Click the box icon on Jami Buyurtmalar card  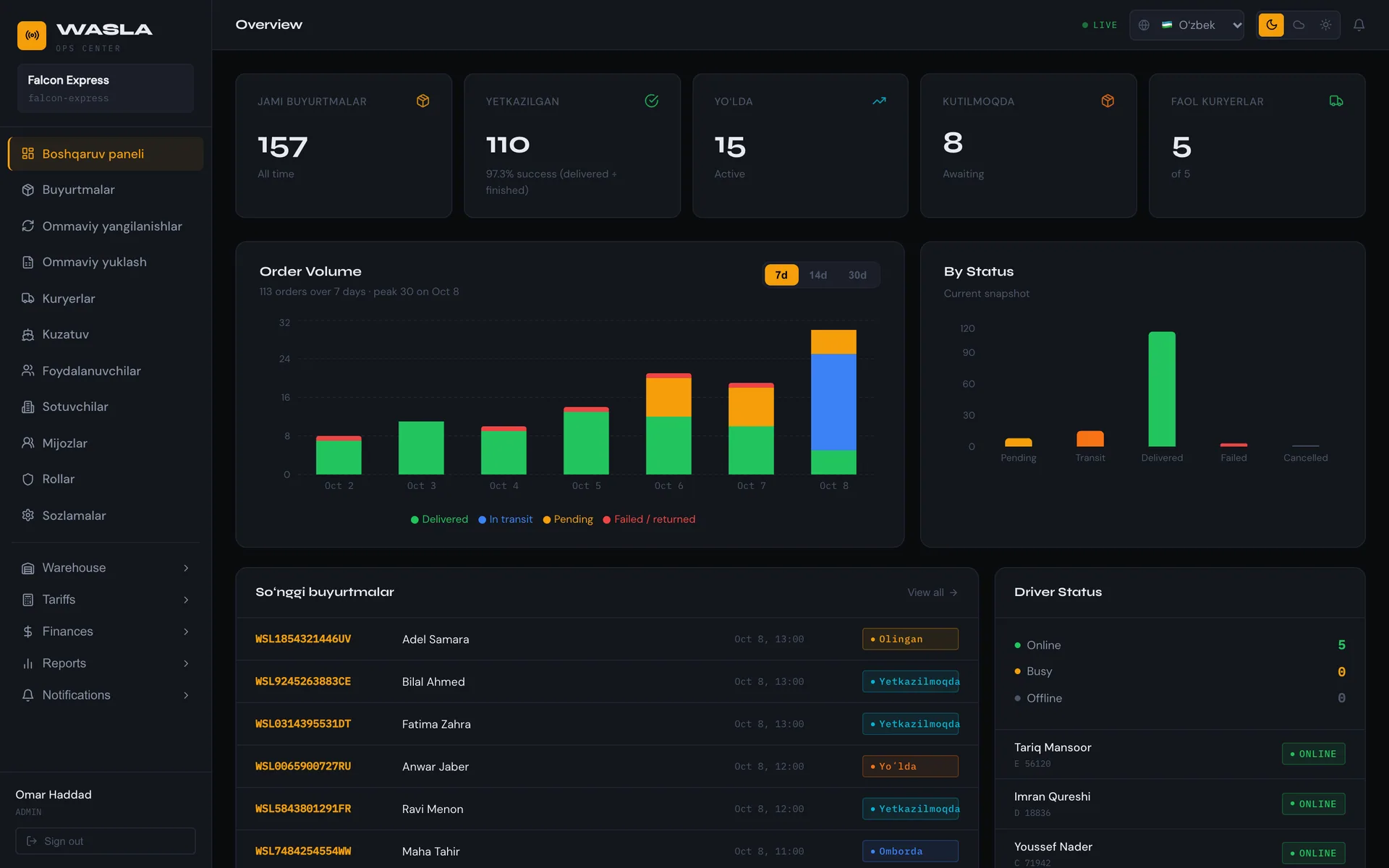tap(423, 101)
